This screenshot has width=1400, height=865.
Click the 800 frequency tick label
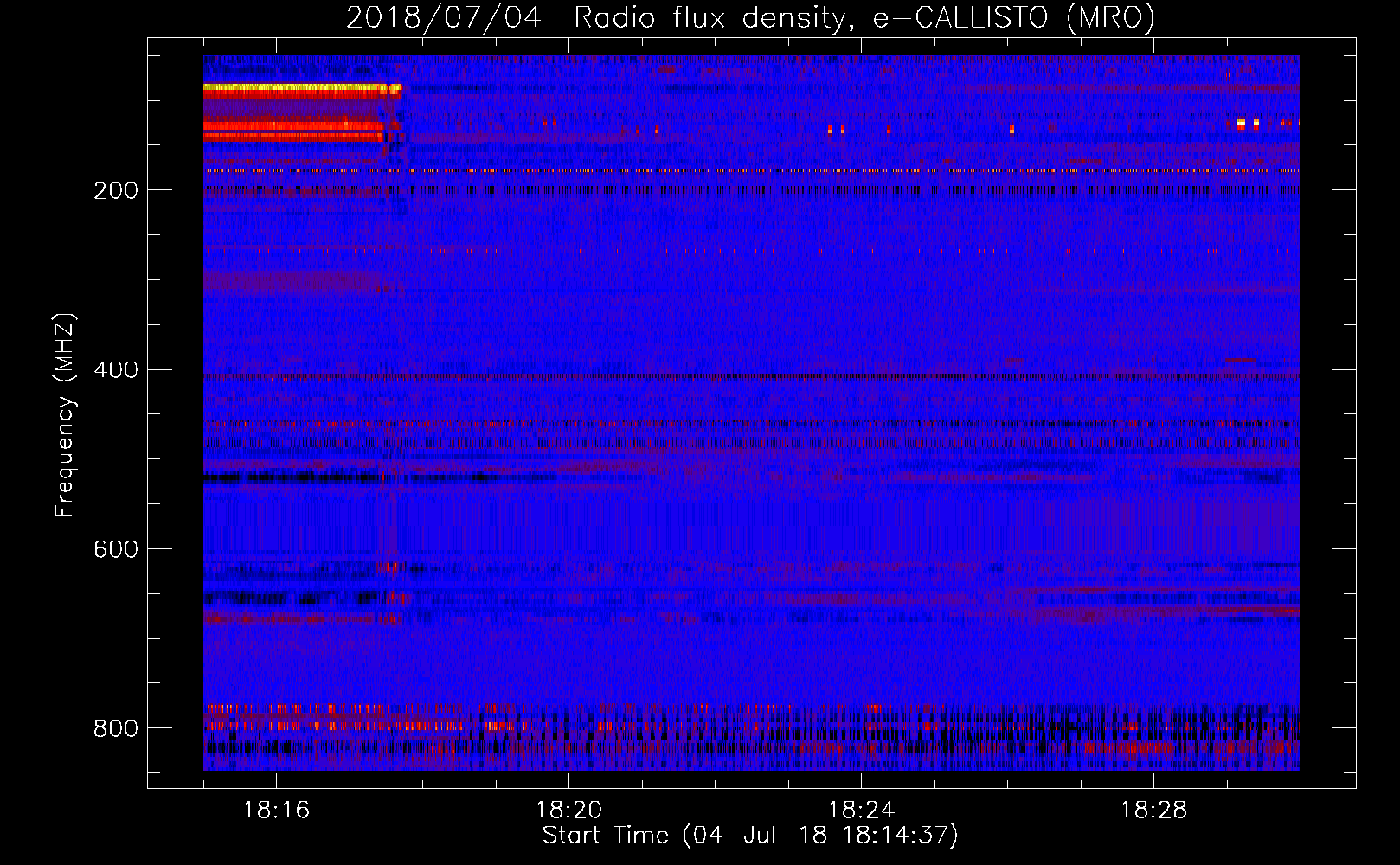coord(116,729)
